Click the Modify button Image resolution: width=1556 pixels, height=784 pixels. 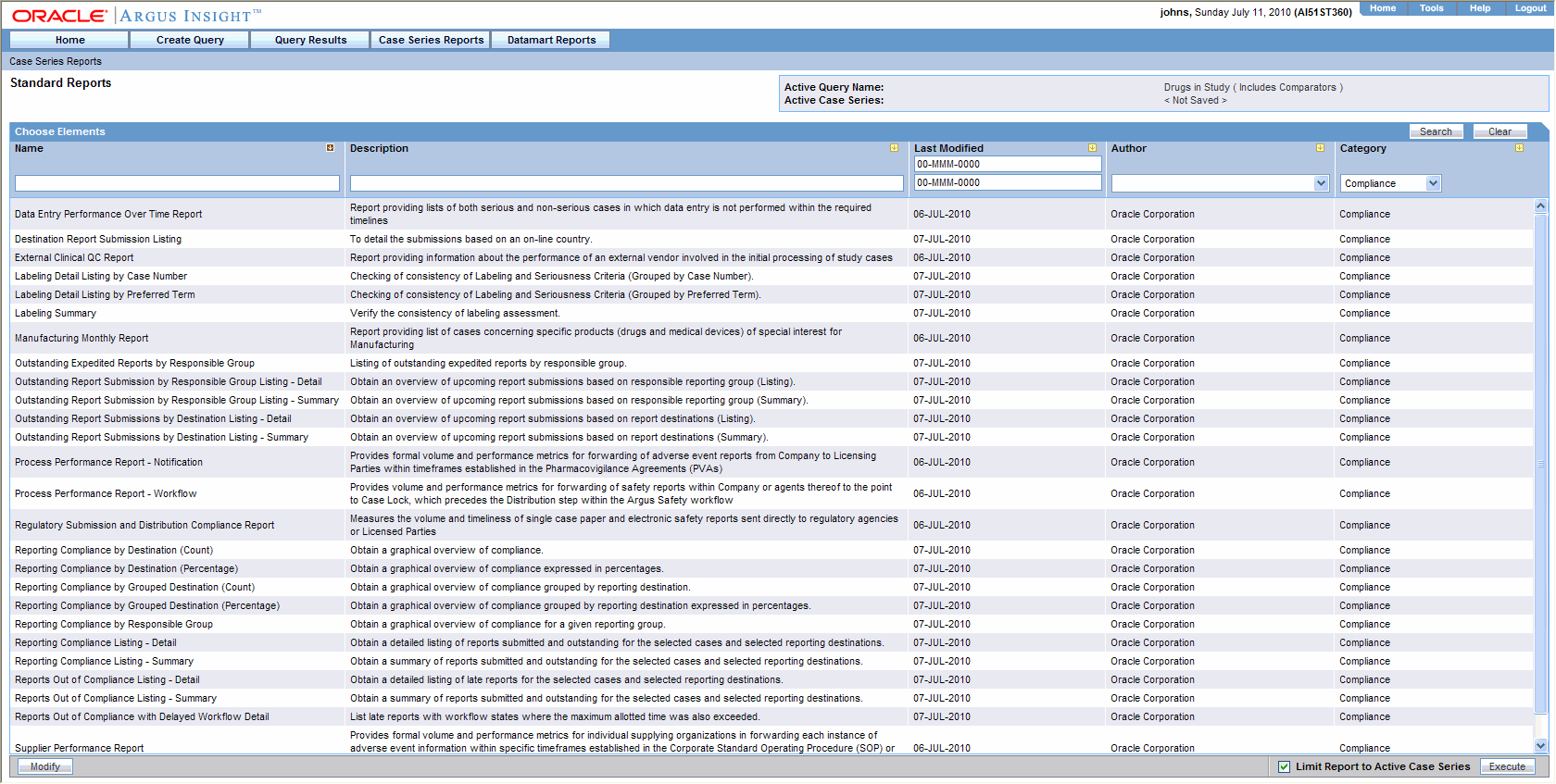(x=45, y=766)
